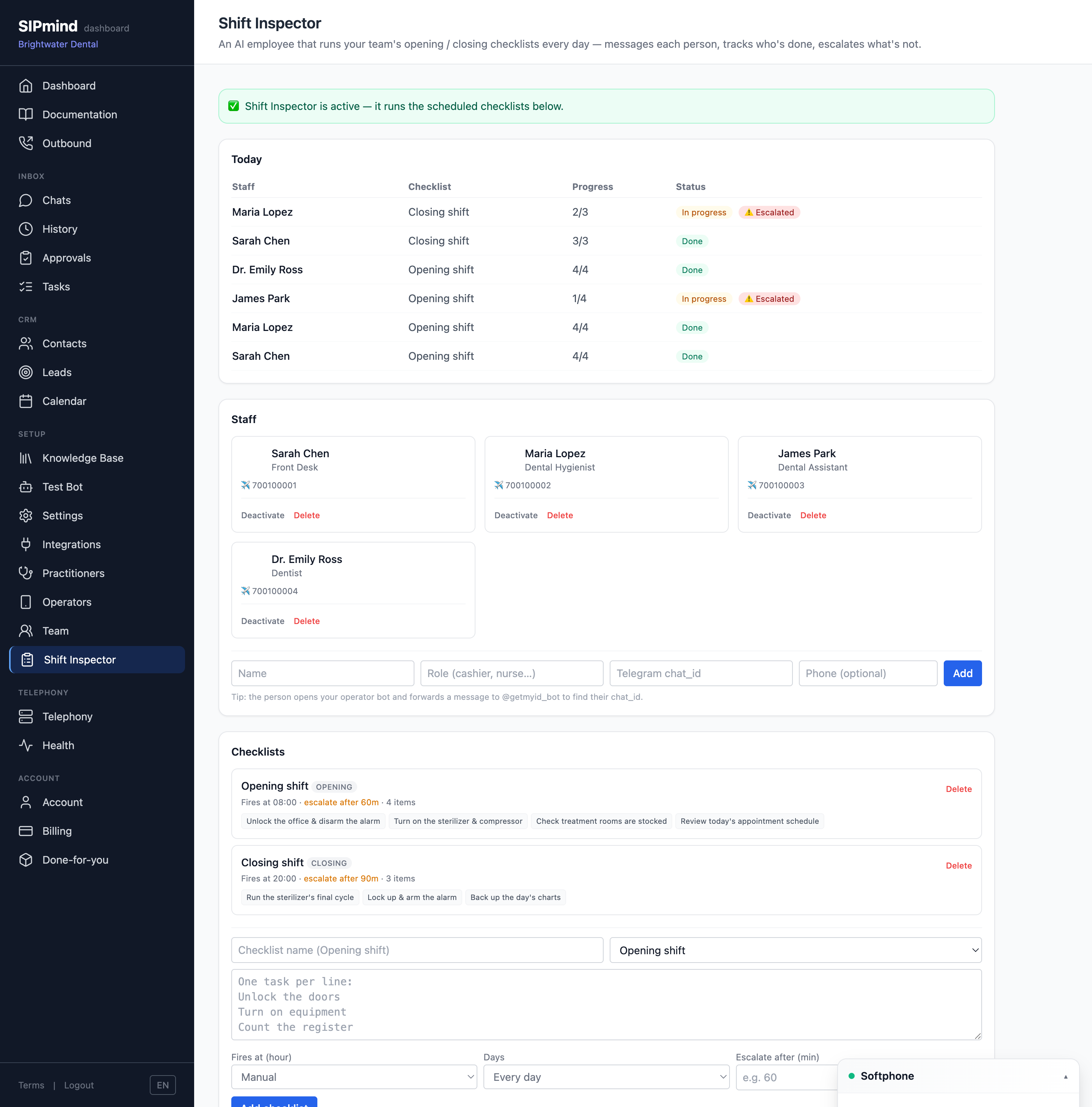Viewport: 1092px width, 1107px height.
Task: Click the 'escalate after 60m' text
Action: point(341,802)
